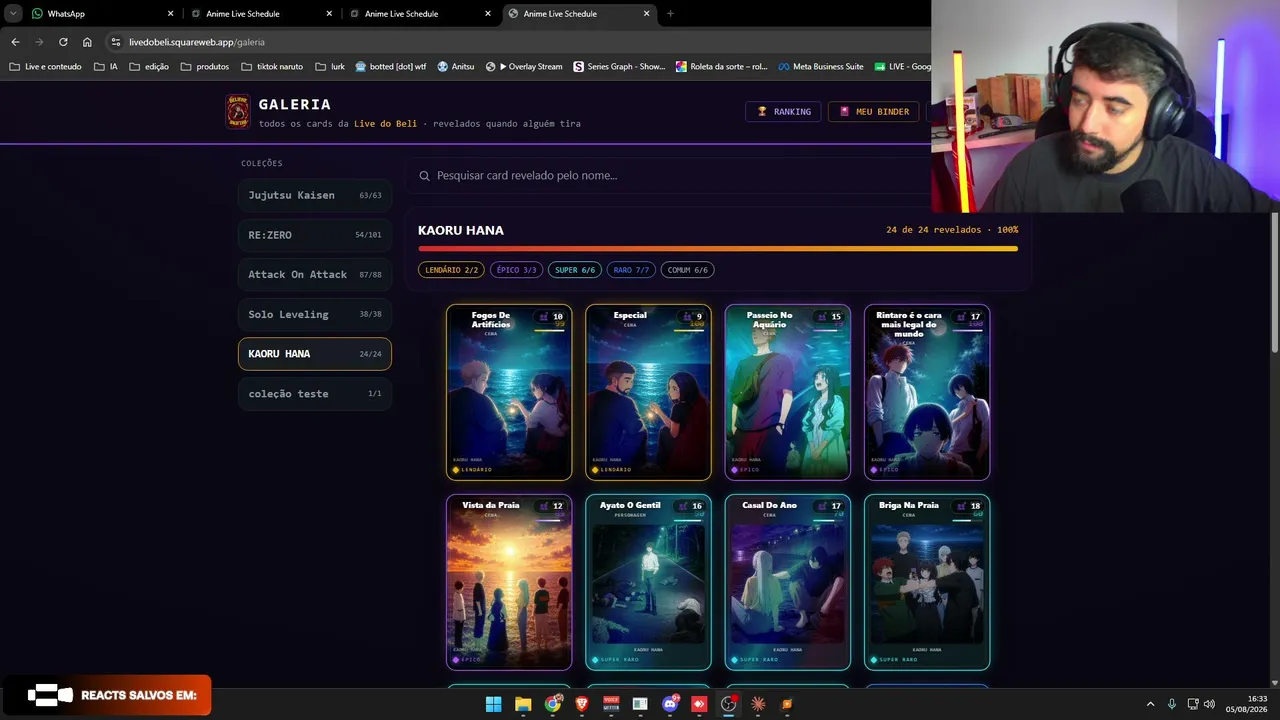The width and height of the screenshot is (1280, 720).
Task: Open the Especial legendary card
Action: pos(648,392)
